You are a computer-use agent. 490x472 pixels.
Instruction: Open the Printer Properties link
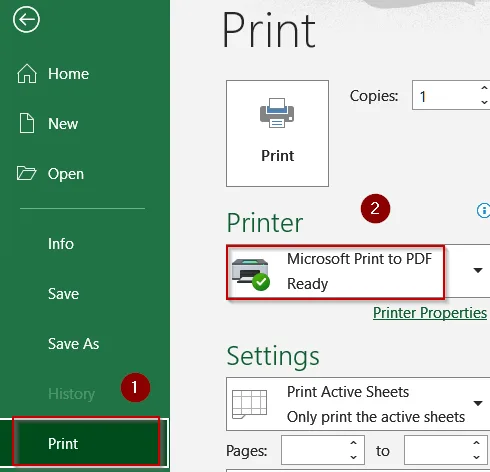430,313
